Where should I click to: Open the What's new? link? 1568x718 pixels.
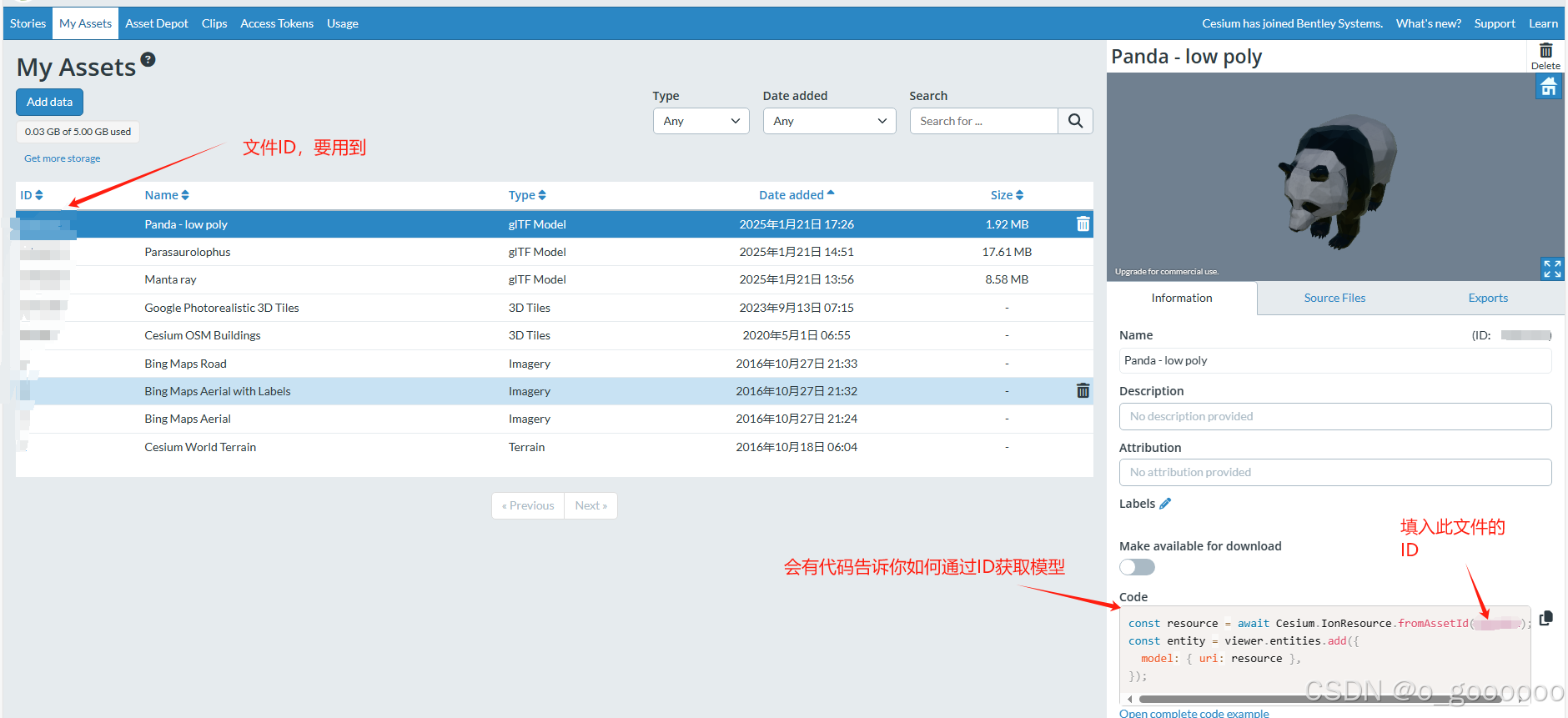pos(1428,23)
